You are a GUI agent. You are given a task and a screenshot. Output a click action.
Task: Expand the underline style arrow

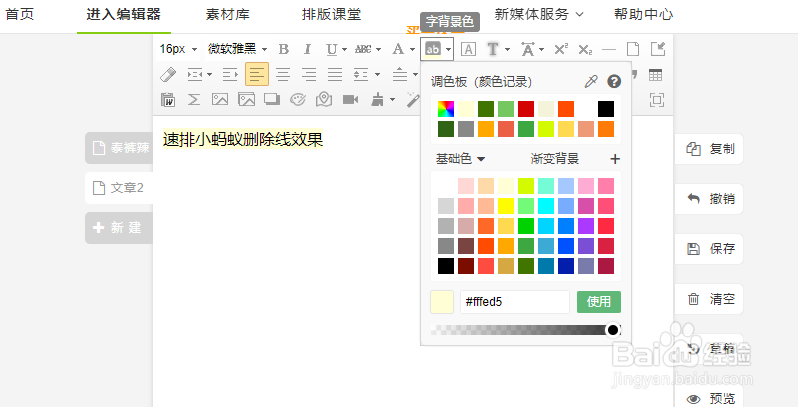coord(344,50)
